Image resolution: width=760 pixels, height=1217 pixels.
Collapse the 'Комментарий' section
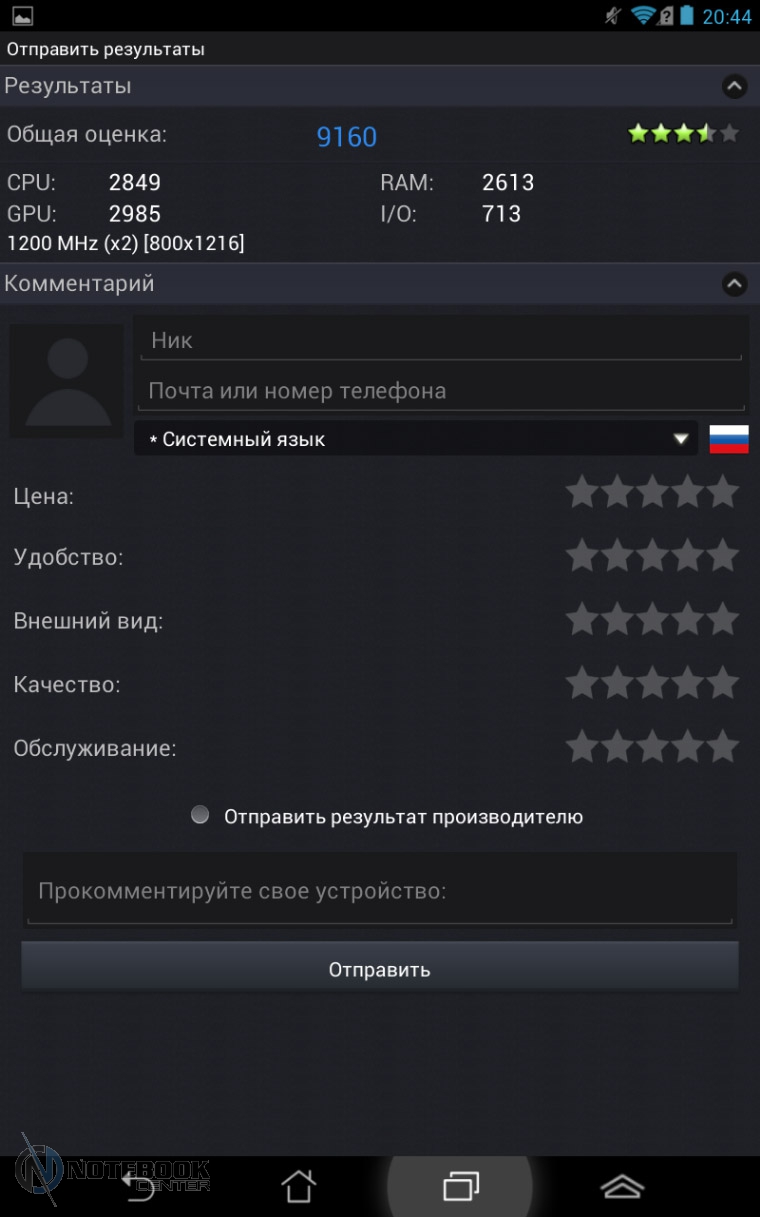pyautogui.click(x=735, y=284)
